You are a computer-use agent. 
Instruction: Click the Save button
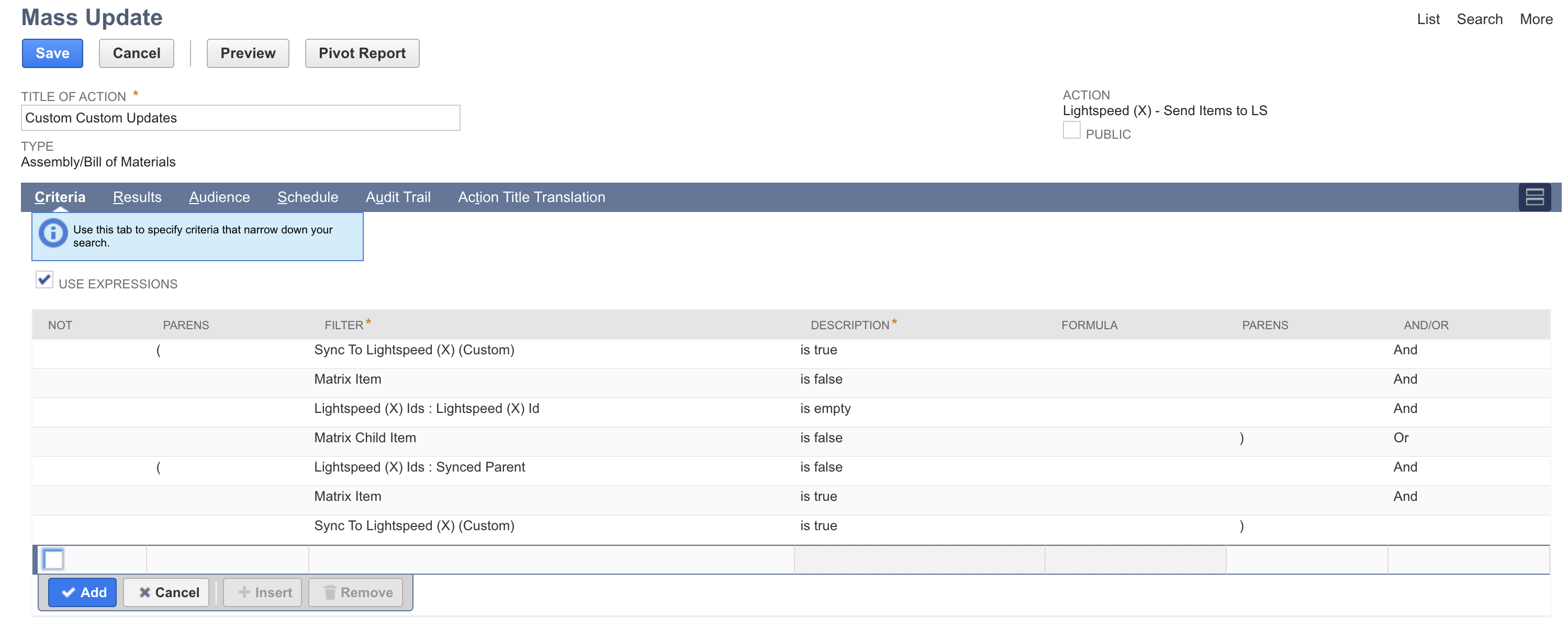click(x=52, y=53)
